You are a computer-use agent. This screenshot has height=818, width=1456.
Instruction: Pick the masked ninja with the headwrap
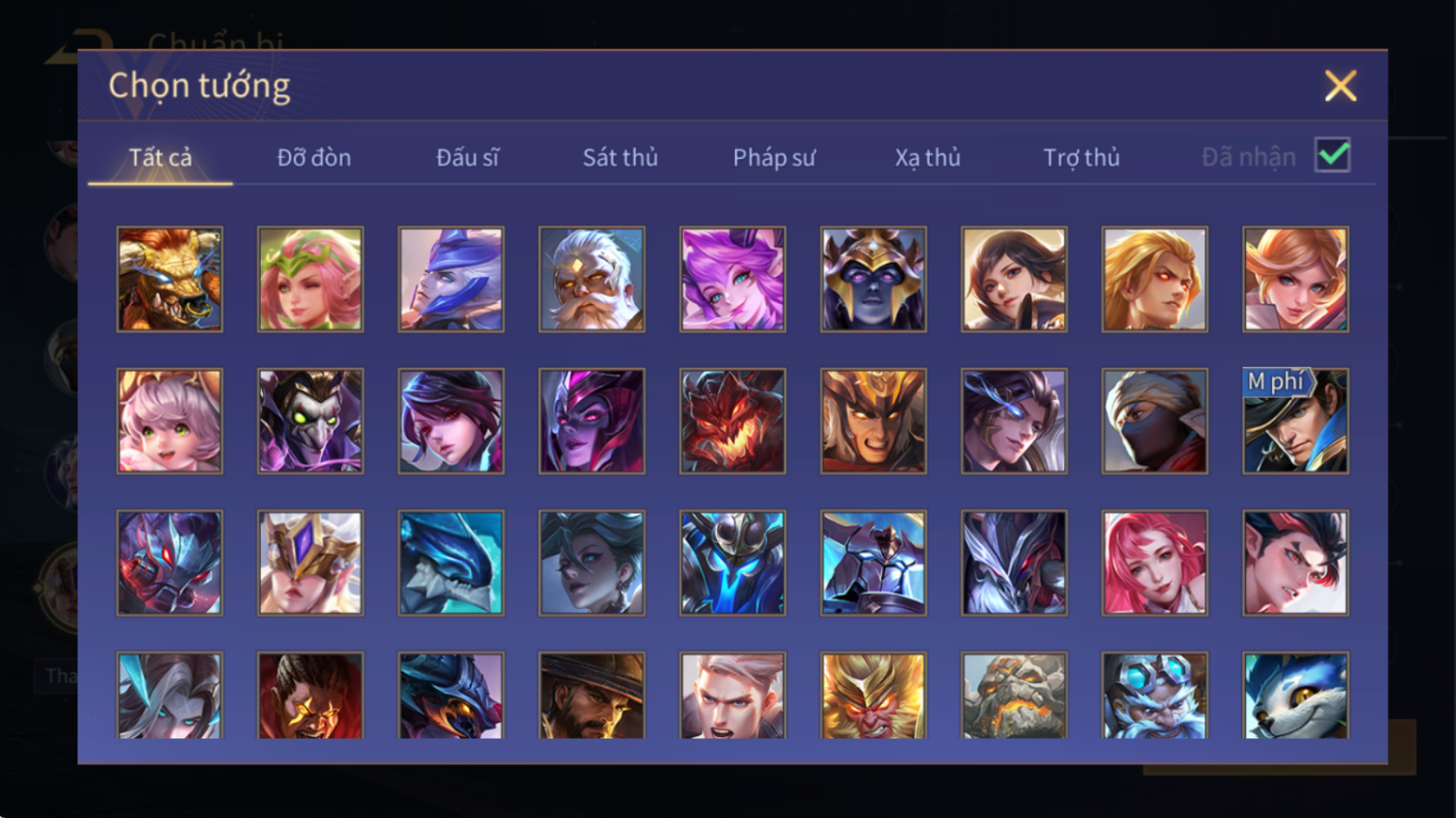point(1154,421)
